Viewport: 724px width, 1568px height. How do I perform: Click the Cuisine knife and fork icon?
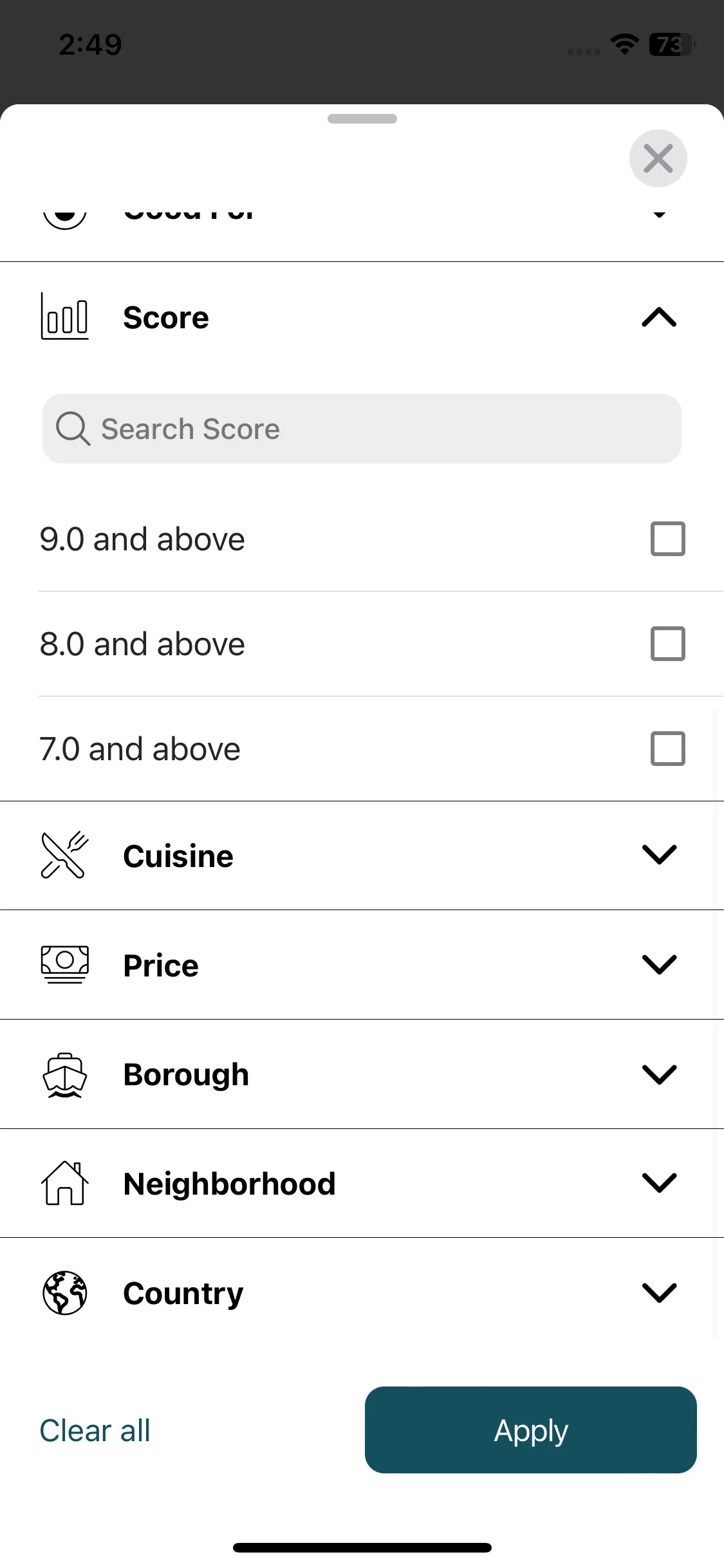pos(64,855)
